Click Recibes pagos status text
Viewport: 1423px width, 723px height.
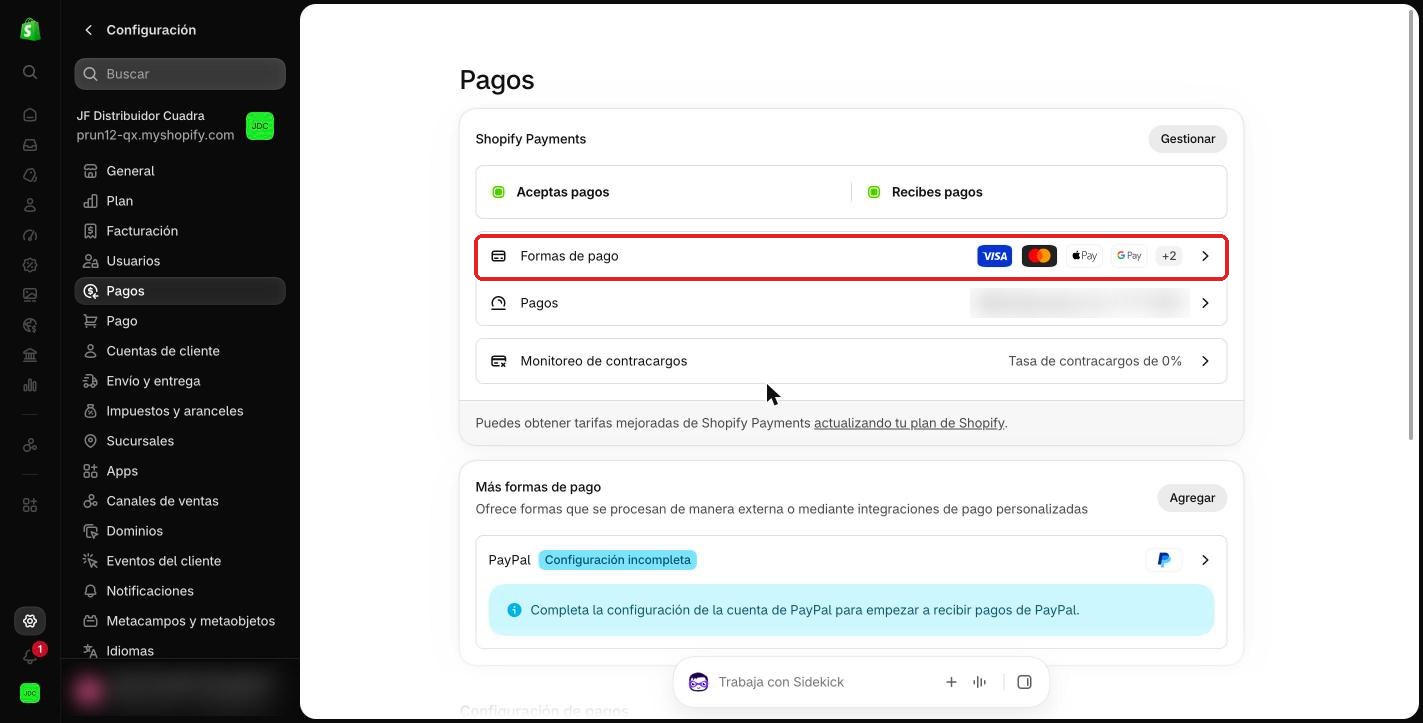click(x=937, y=192)
